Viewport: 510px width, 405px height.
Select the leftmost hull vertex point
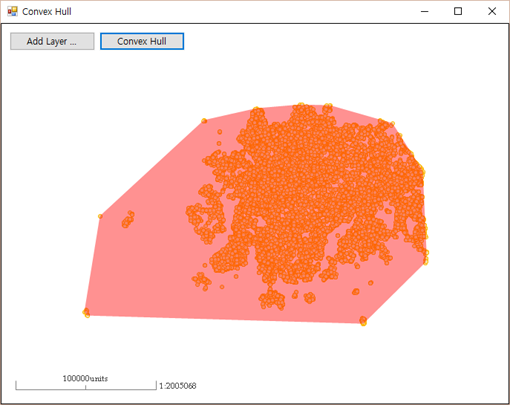100,216
